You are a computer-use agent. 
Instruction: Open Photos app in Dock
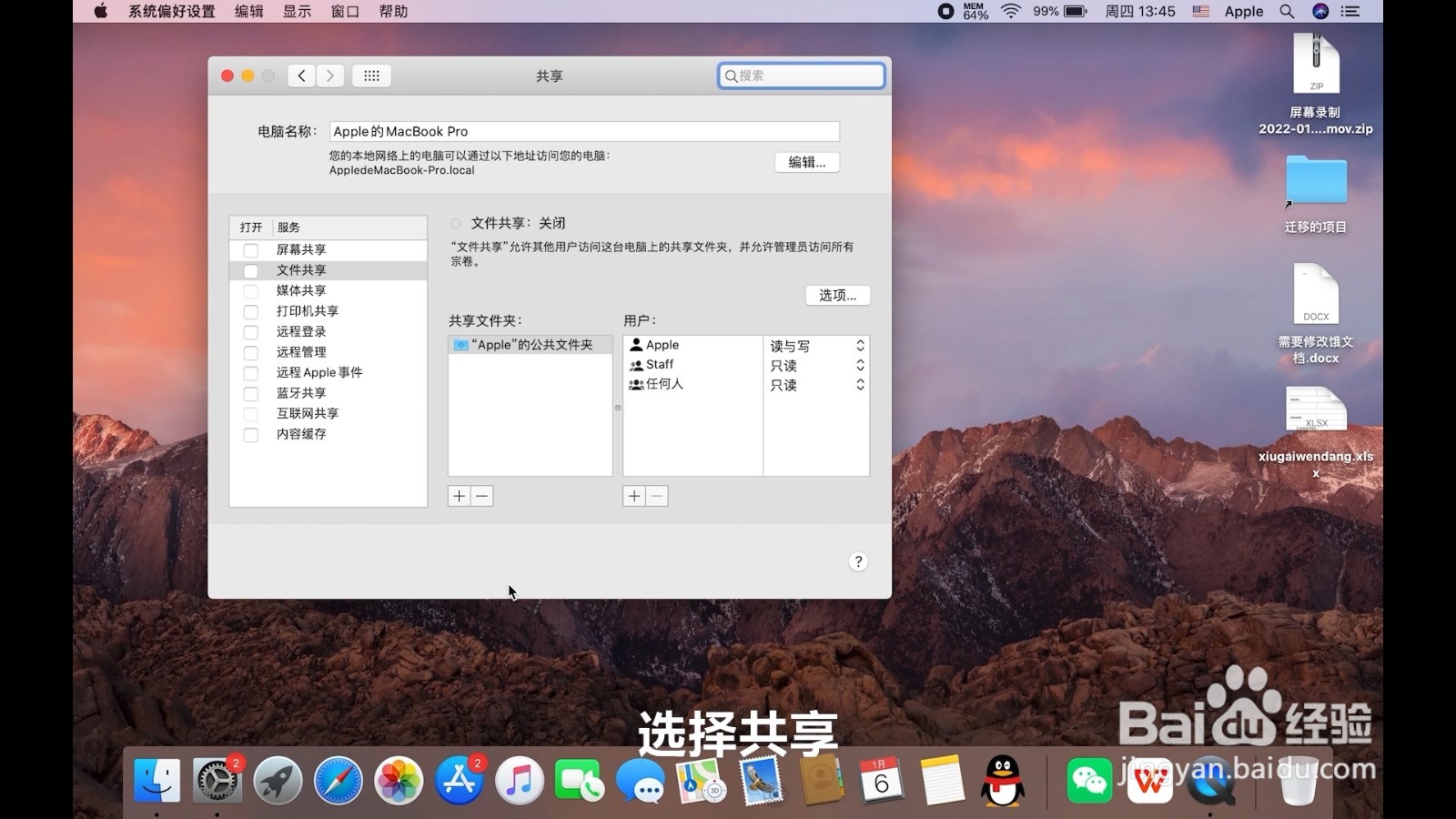(x=399, y=781)
